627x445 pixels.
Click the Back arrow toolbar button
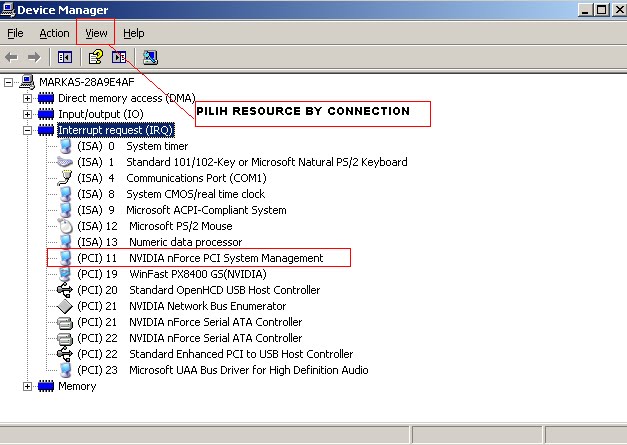point(11,58)
